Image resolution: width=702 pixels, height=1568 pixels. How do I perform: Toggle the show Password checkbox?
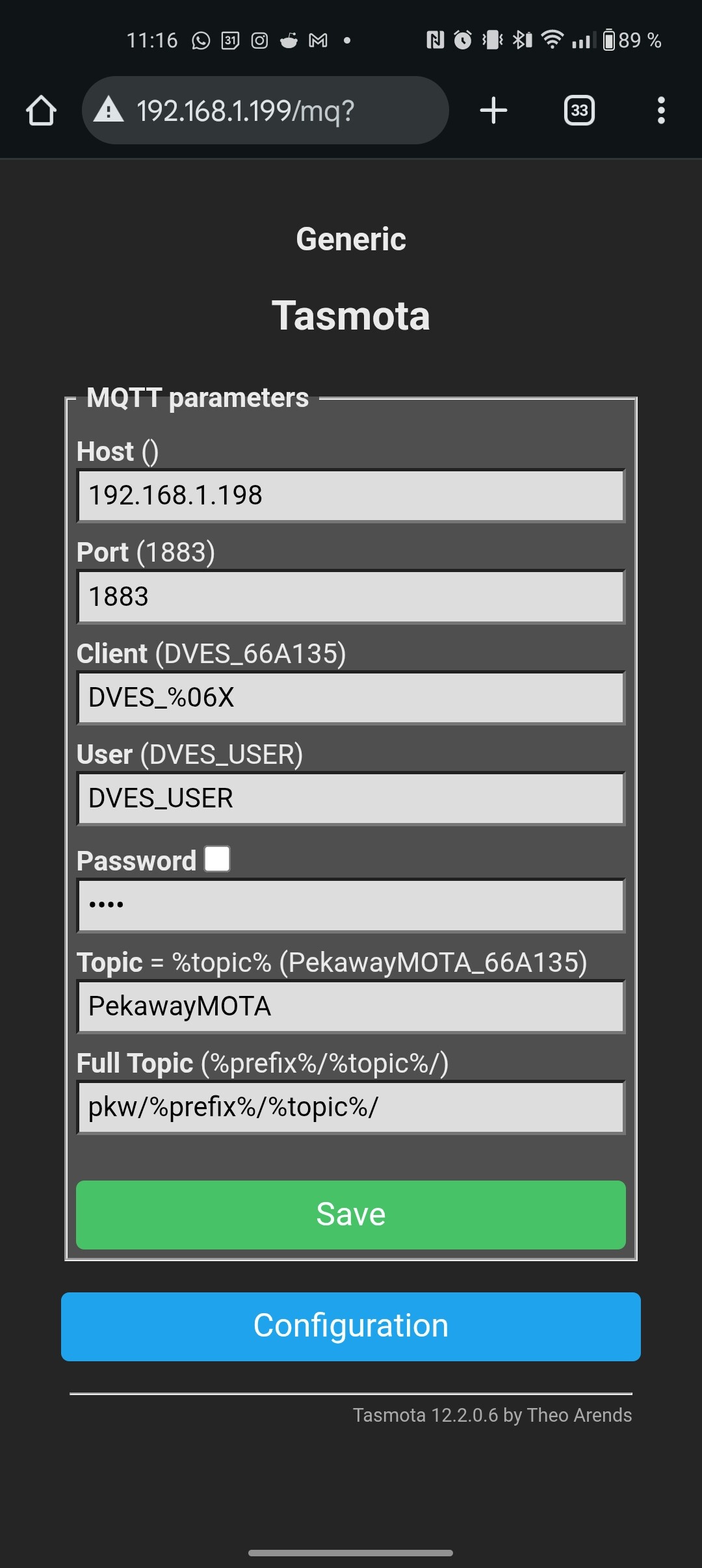[217, 859]
